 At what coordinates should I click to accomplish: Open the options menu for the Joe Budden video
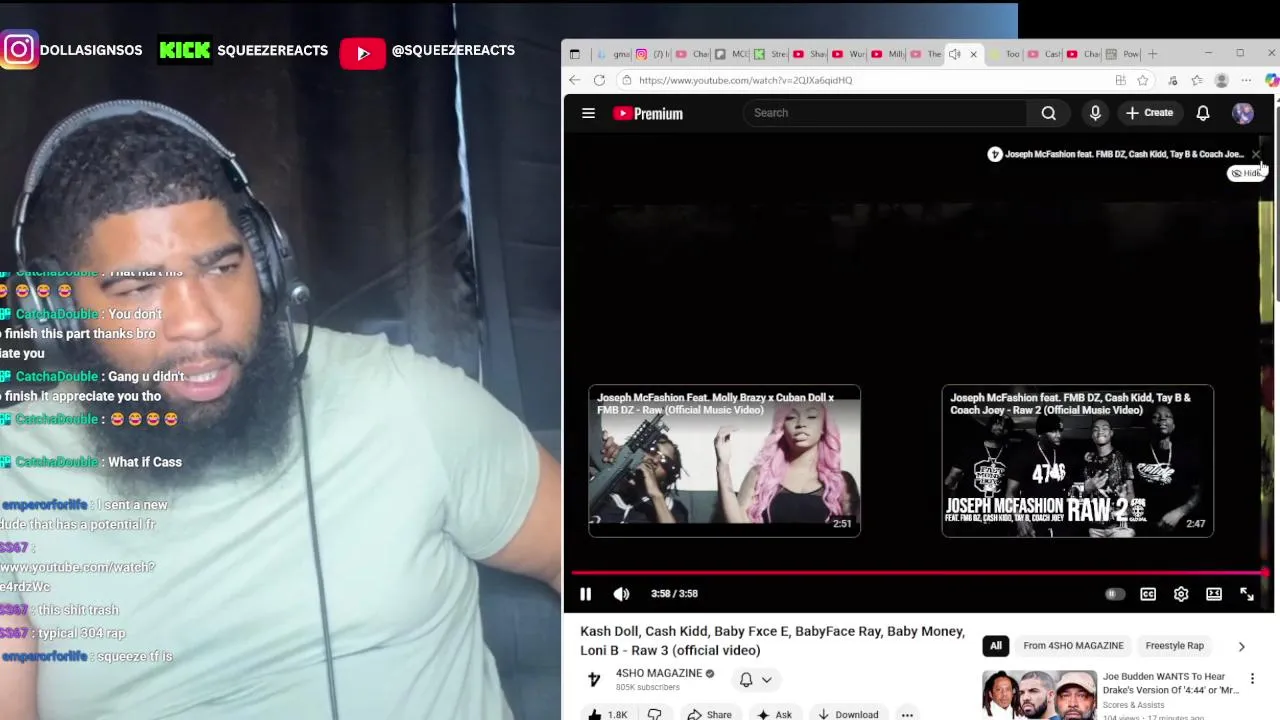(1252, 679)
